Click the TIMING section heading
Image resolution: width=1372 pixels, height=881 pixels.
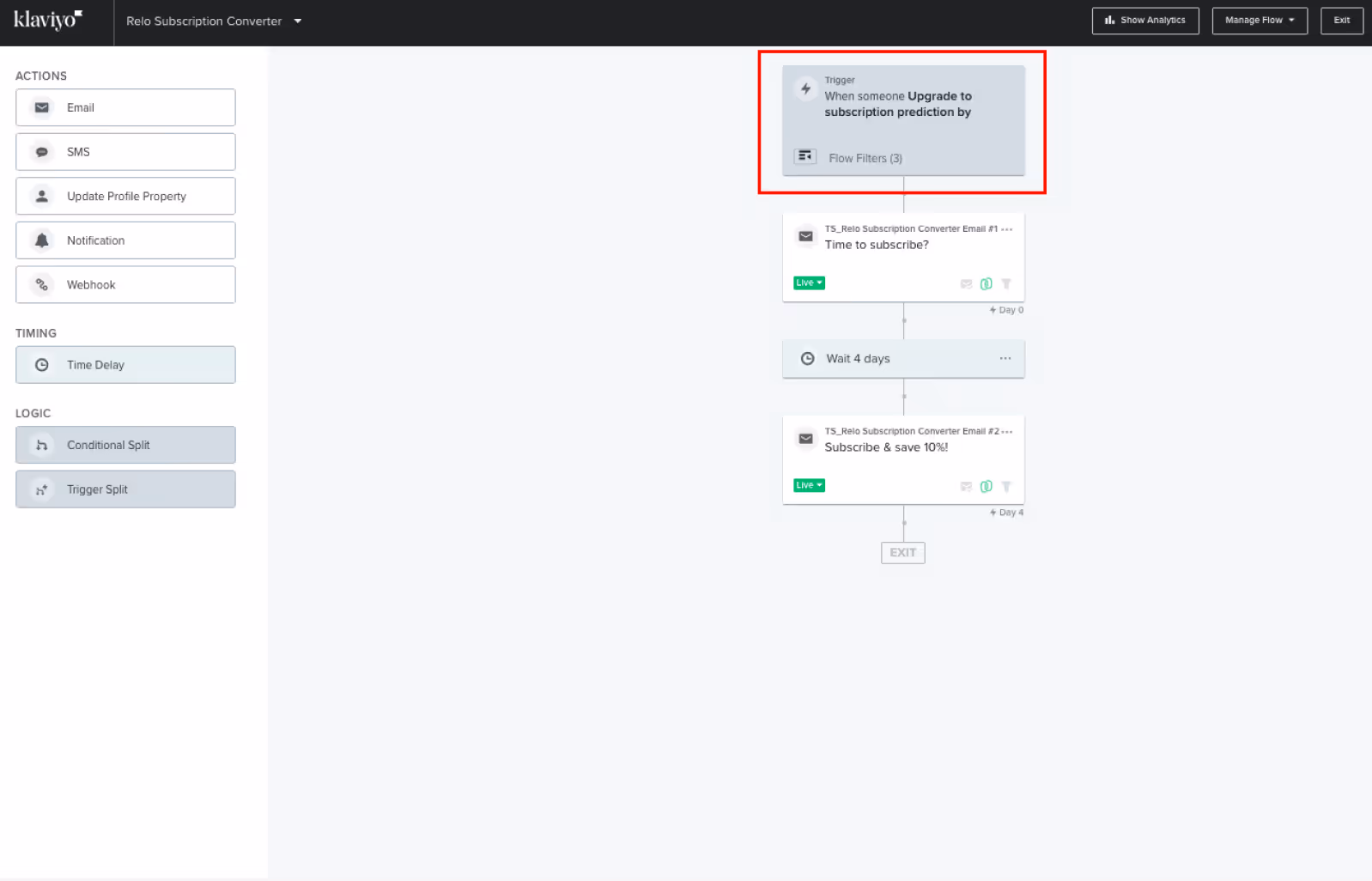[x=36, y=333]
